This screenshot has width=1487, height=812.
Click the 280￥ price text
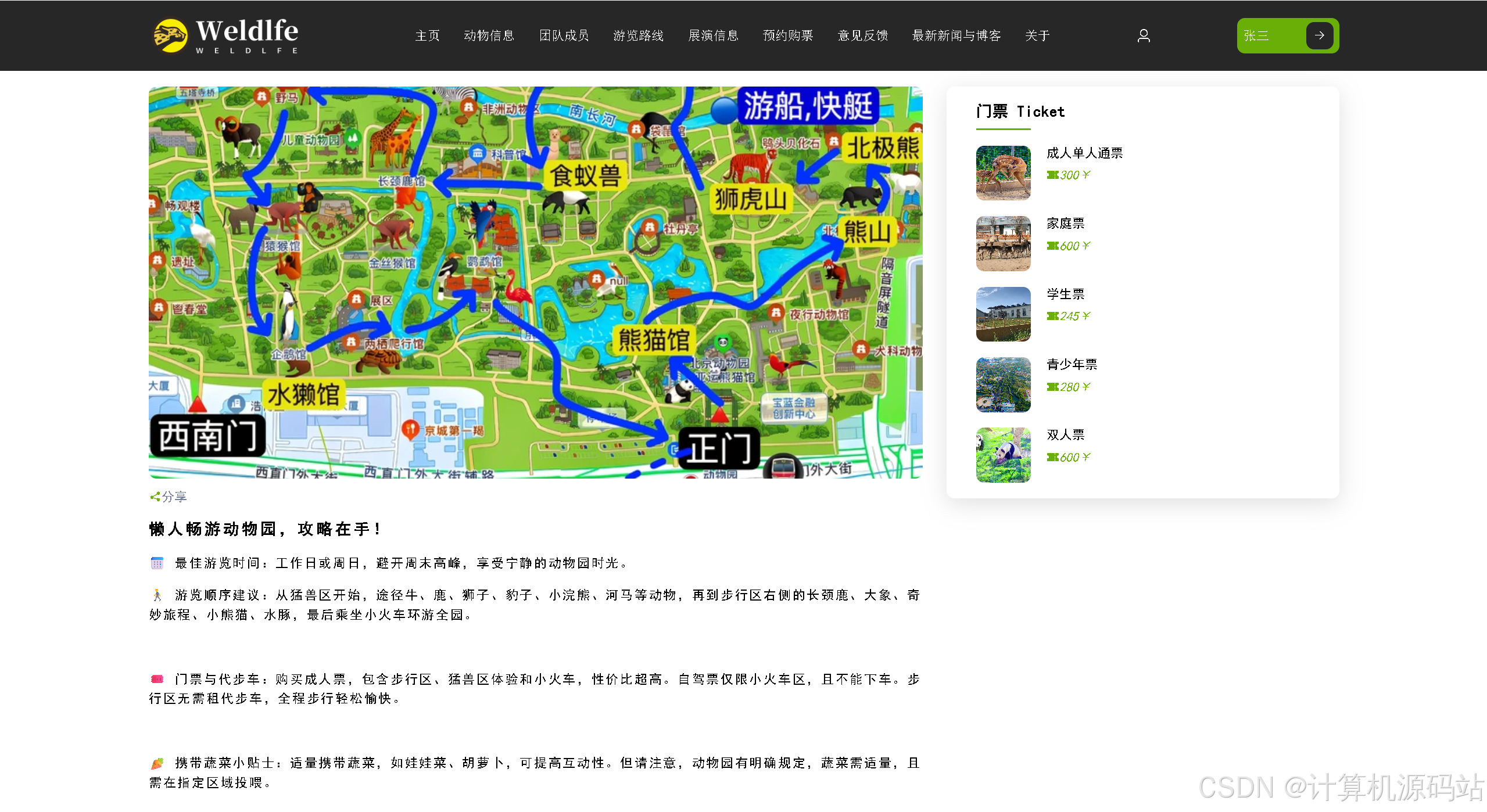click(1075, 387)
